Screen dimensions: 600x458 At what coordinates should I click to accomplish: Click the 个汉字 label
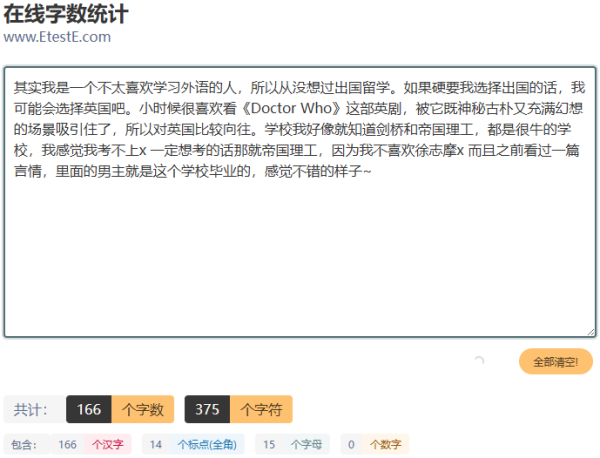pos(108,444)
